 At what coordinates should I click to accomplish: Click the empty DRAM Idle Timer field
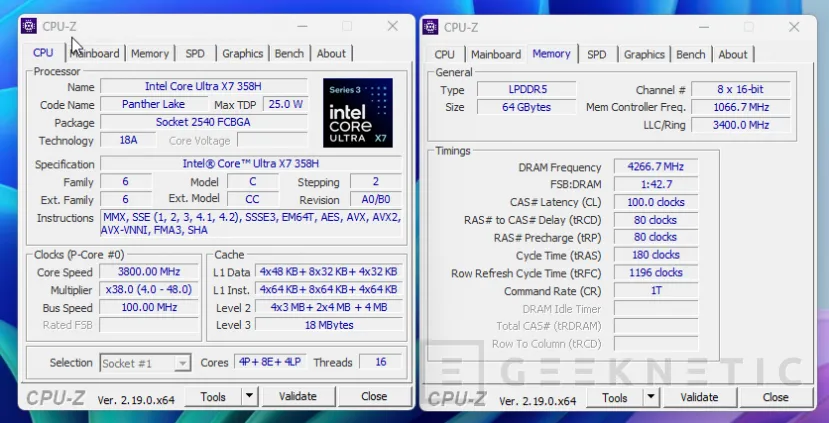(656, 309)
